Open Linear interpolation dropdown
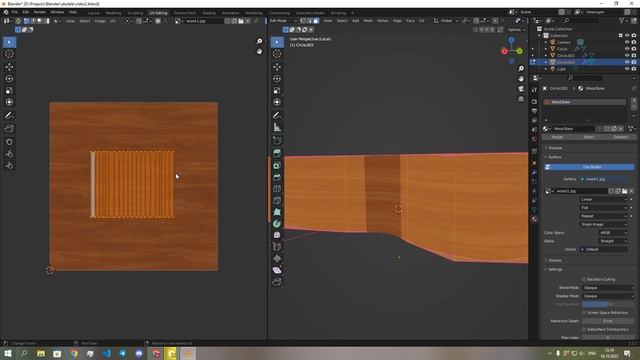640x360 pixels. 604,200
